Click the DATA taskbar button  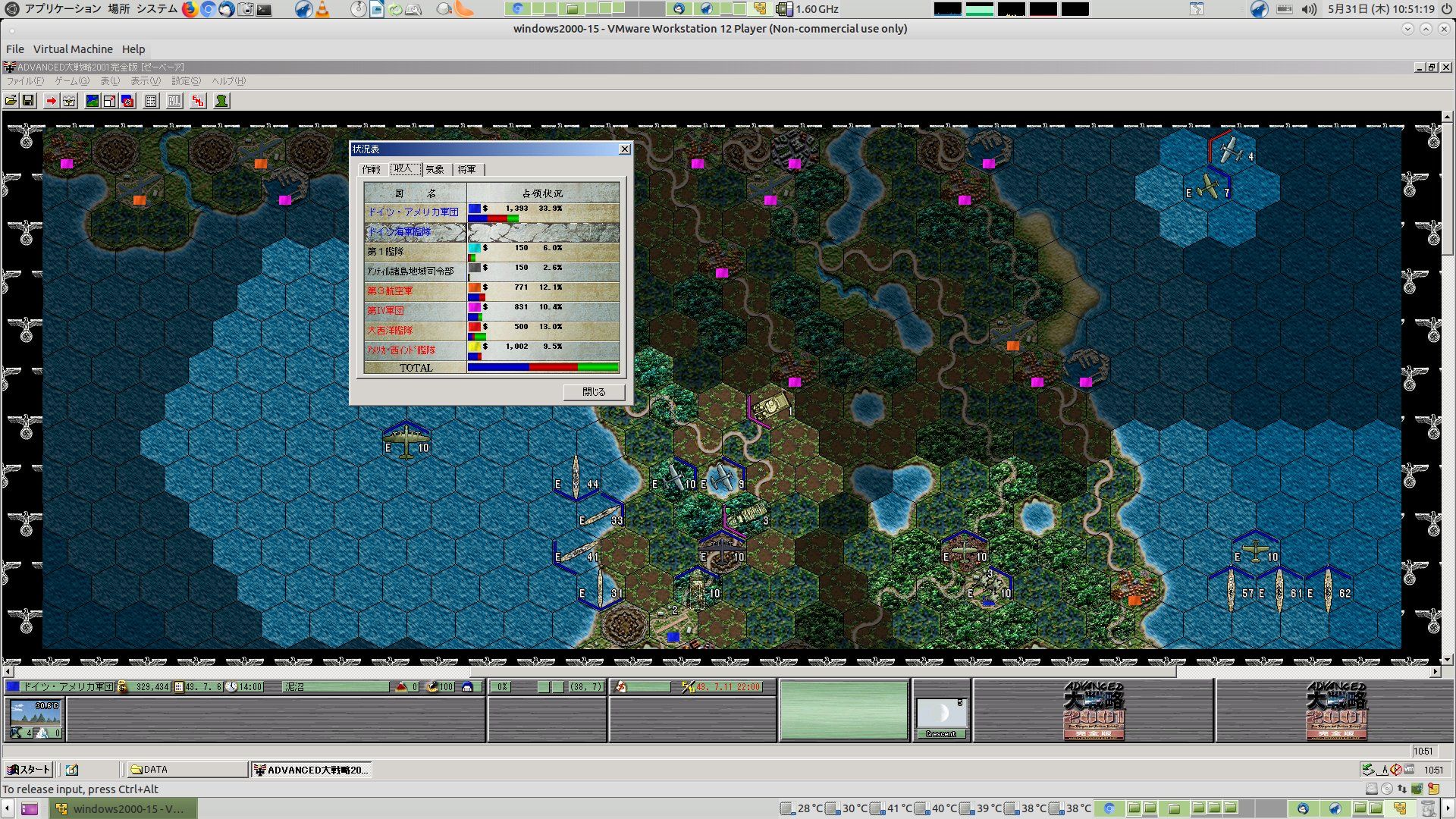187,770
